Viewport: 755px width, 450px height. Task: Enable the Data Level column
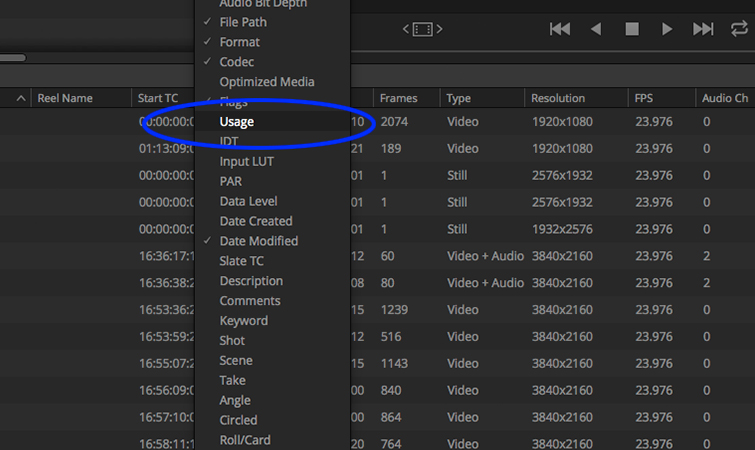click(x=272, y=201)
